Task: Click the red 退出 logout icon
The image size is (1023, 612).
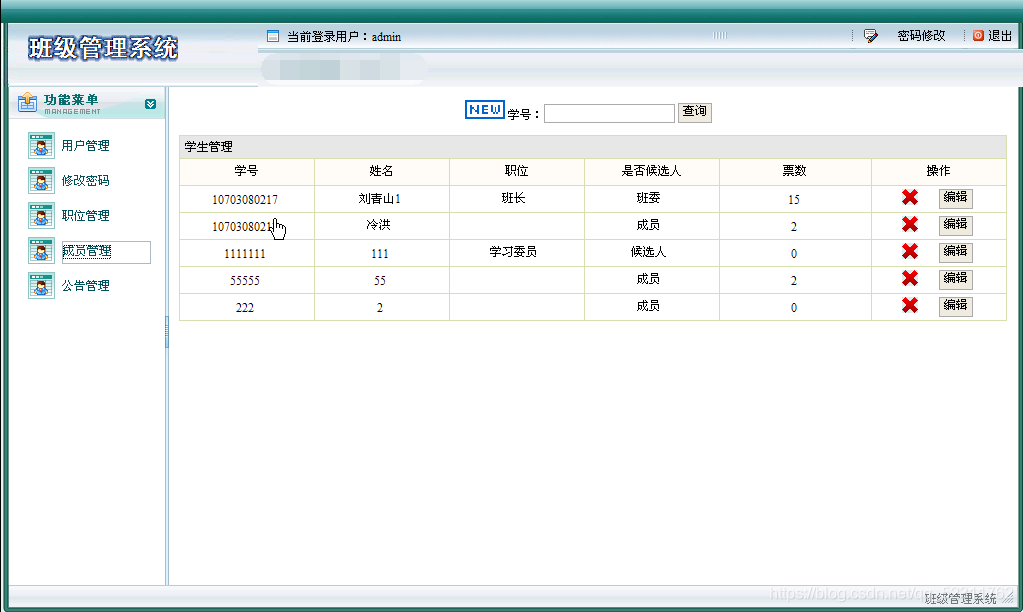Action: 977,35
